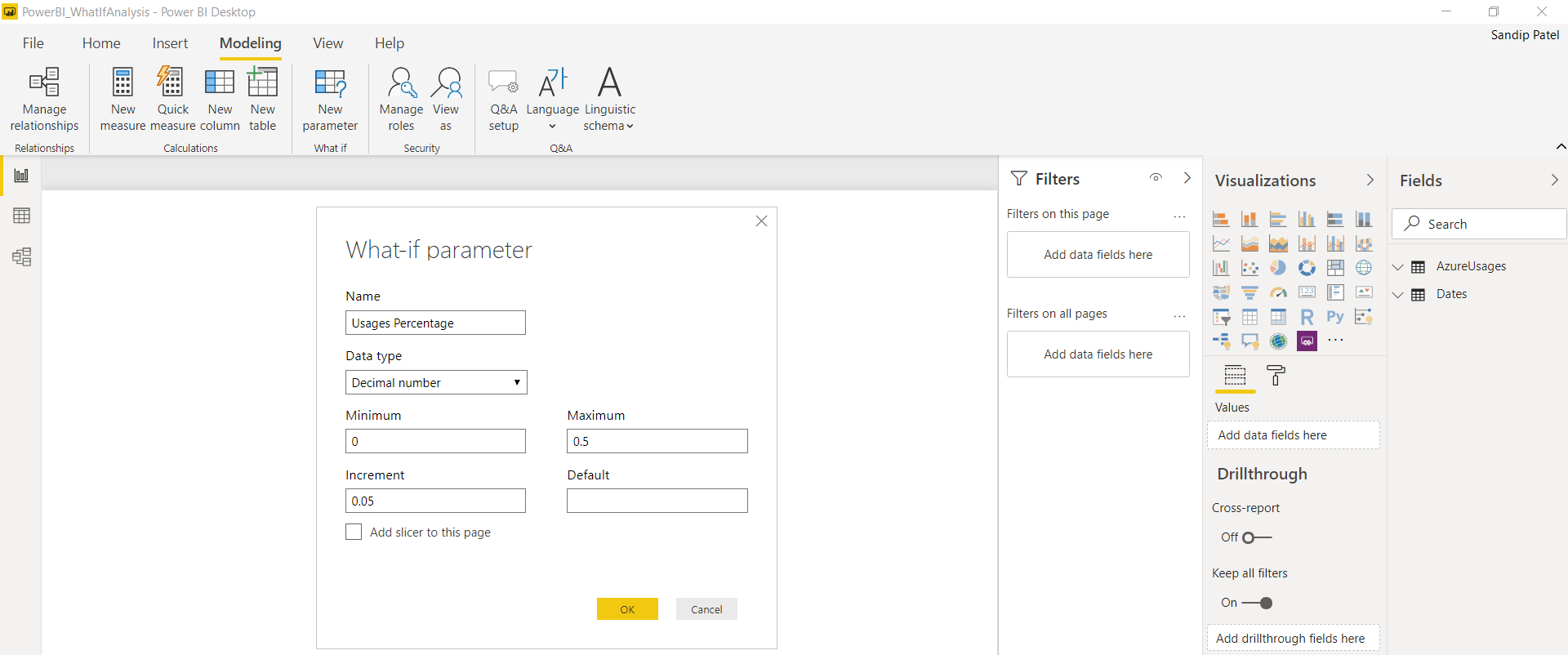Switch to the View tab

coord(328,43)
